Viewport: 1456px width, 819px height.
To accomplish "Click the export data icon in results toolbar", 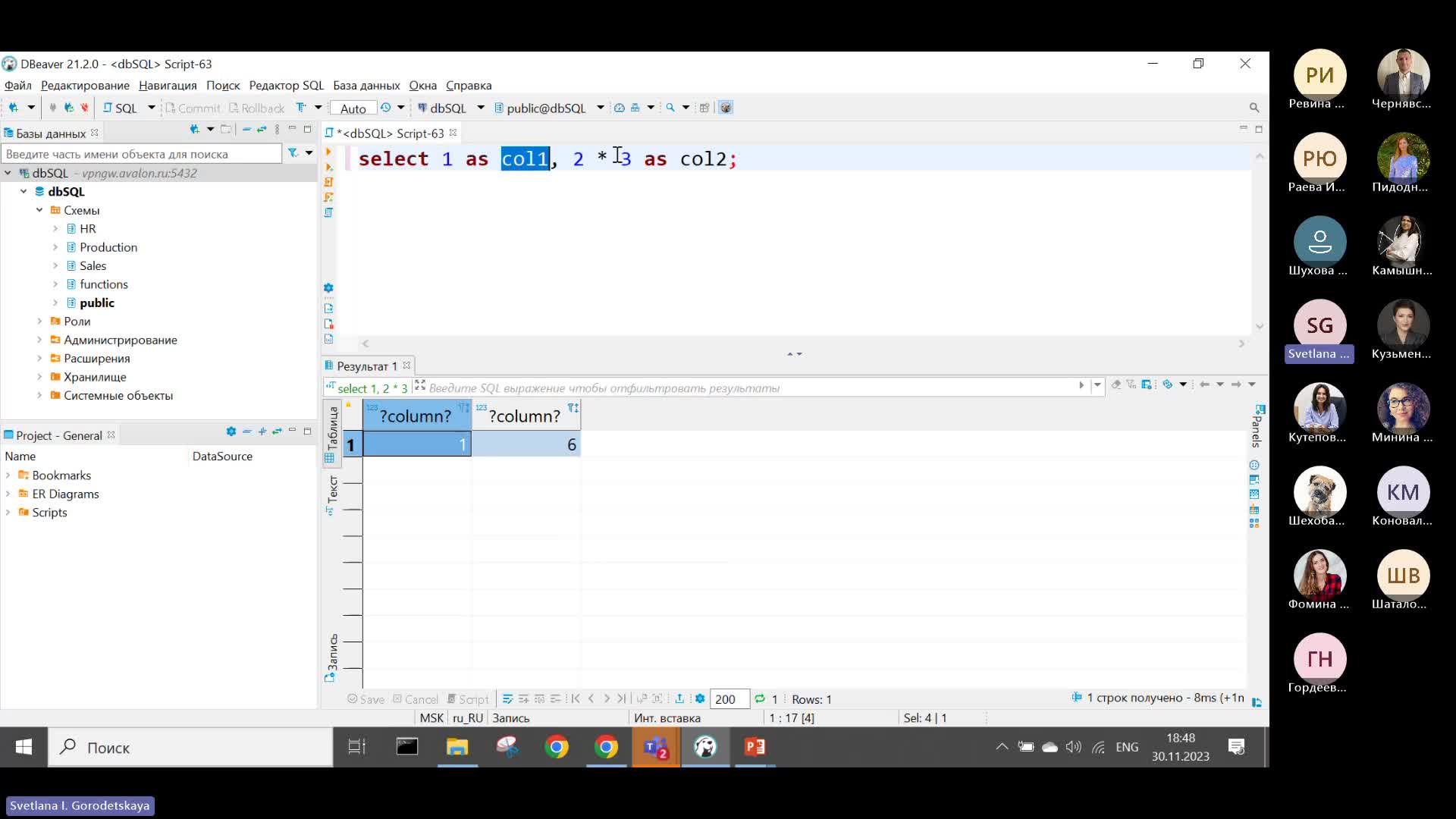I will click(679, 699).
